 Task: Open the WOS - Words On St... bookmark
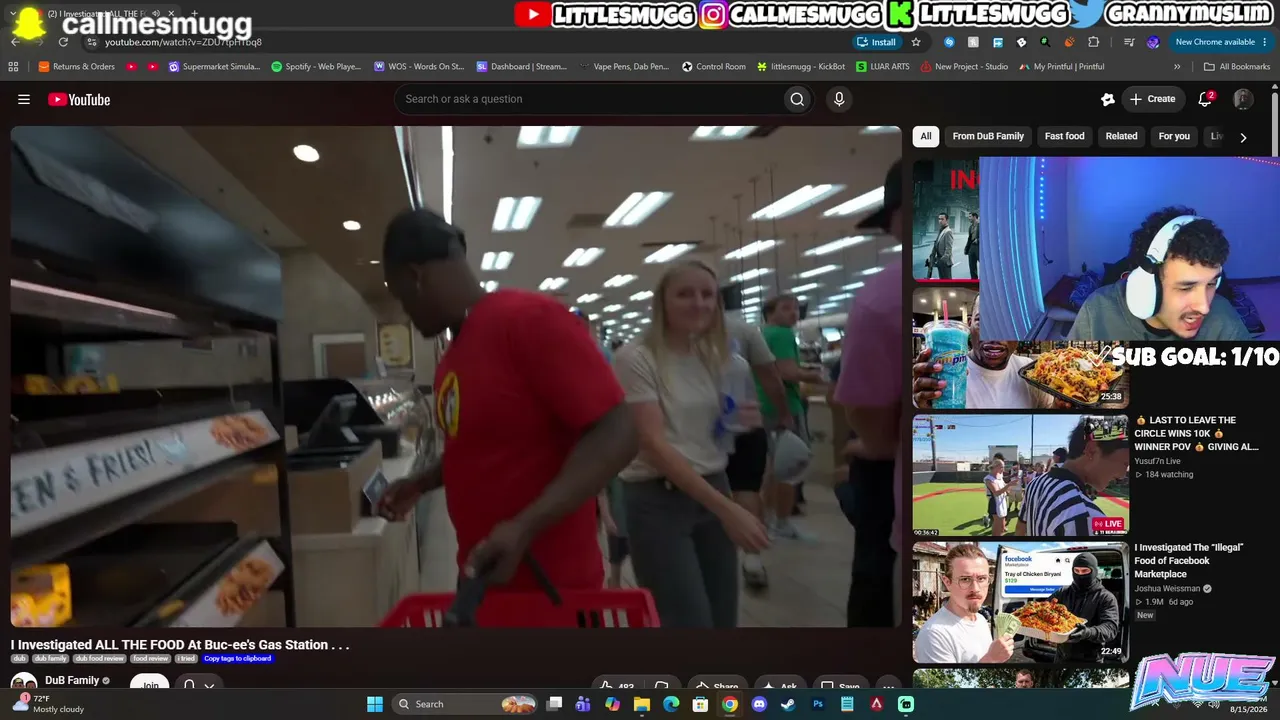click(x=419, y=67)
